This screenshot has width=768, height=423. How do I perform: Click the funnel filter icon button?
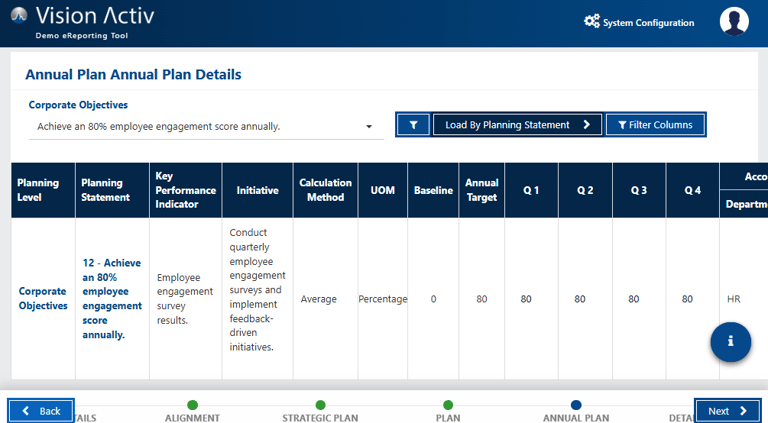coord(413,125)
